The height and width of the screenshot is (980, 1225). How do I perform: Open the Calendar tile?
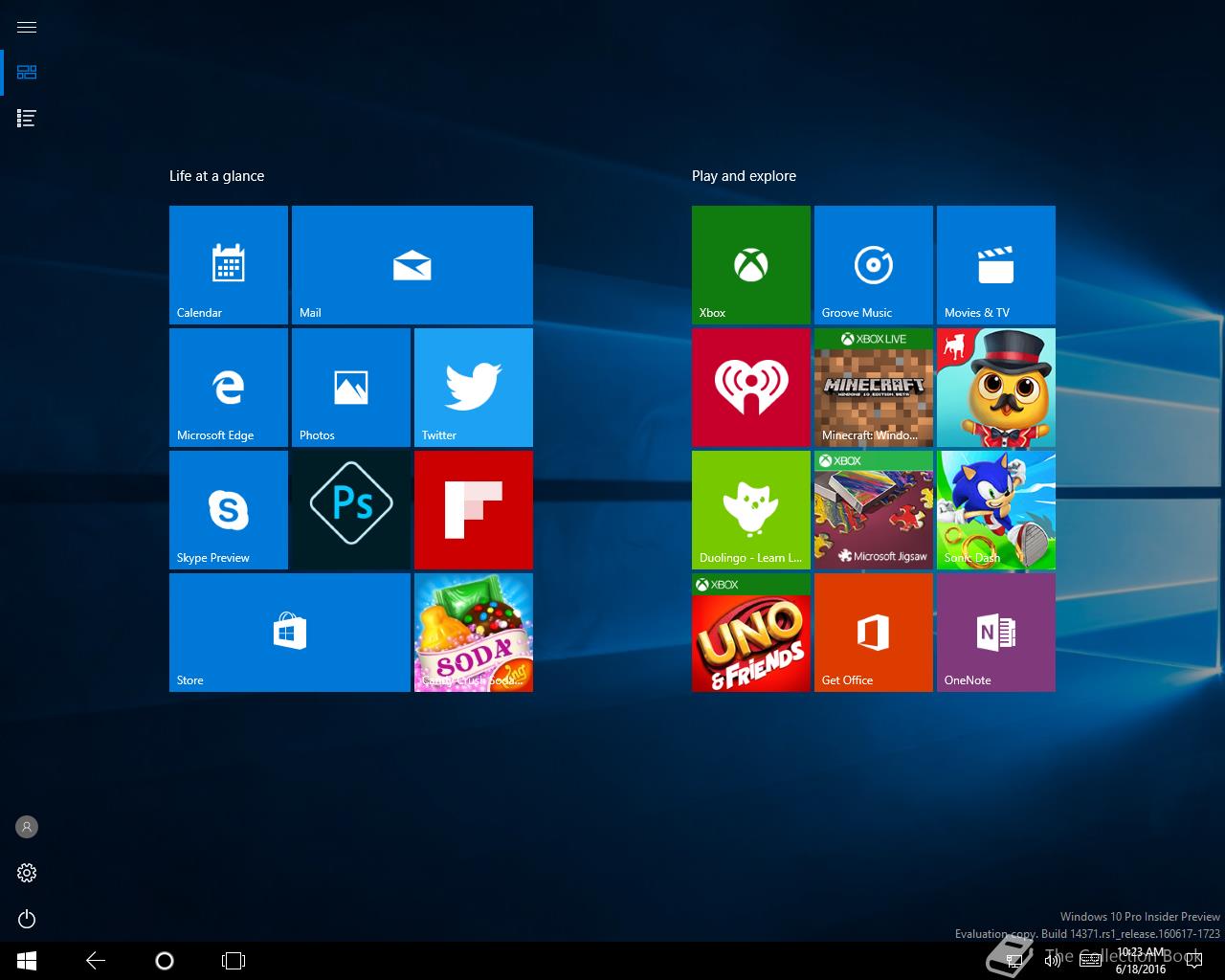[x=229, y=265]
